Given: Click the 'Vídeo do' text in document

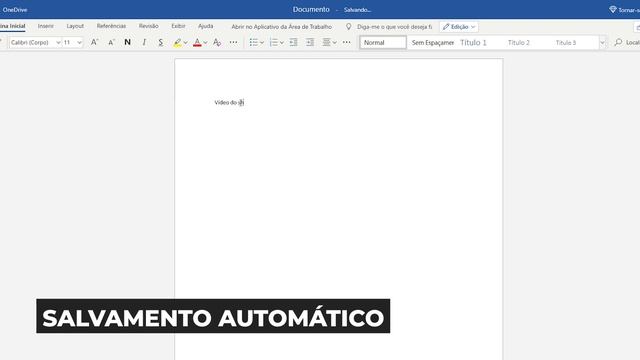Looking at the screenshot, I should (x=225, y=102).
